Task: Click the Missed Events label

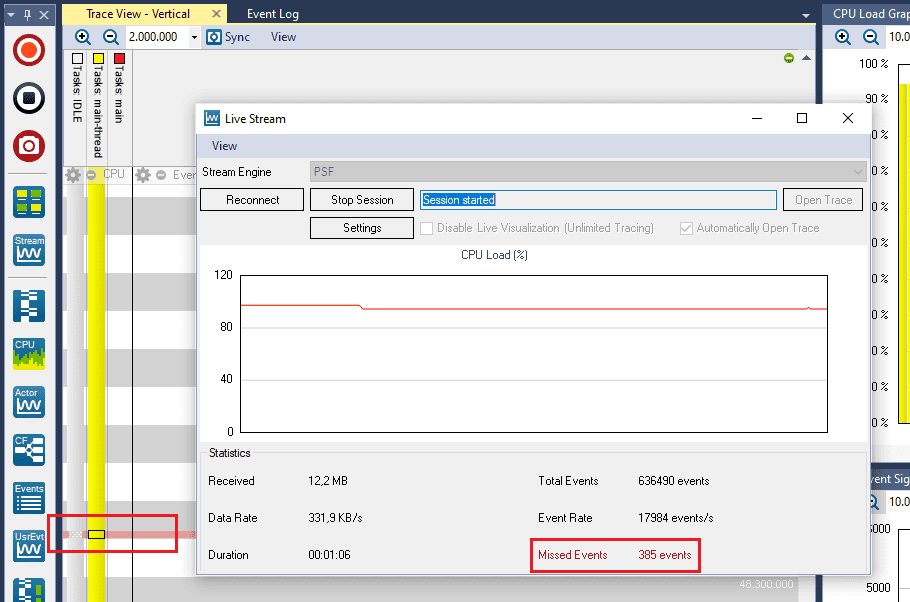Action: click(572, 555)
